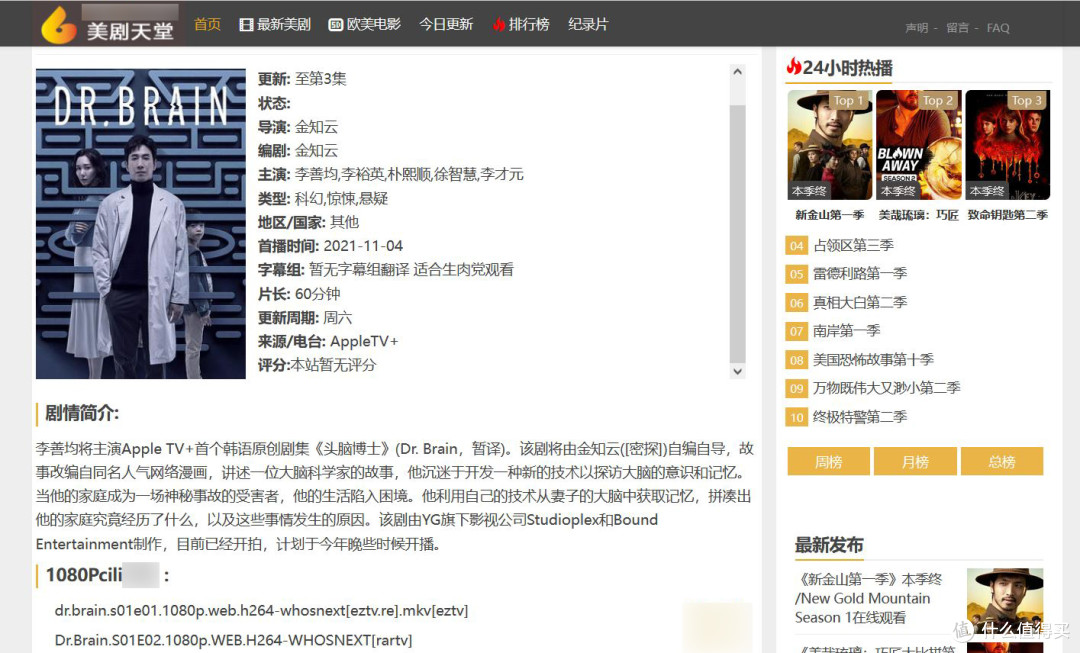Viewport: 1080px width, 653px height.
Task: Open Top 3 致命钥匙第二季 poster
Action: (x=1008, y=145)
